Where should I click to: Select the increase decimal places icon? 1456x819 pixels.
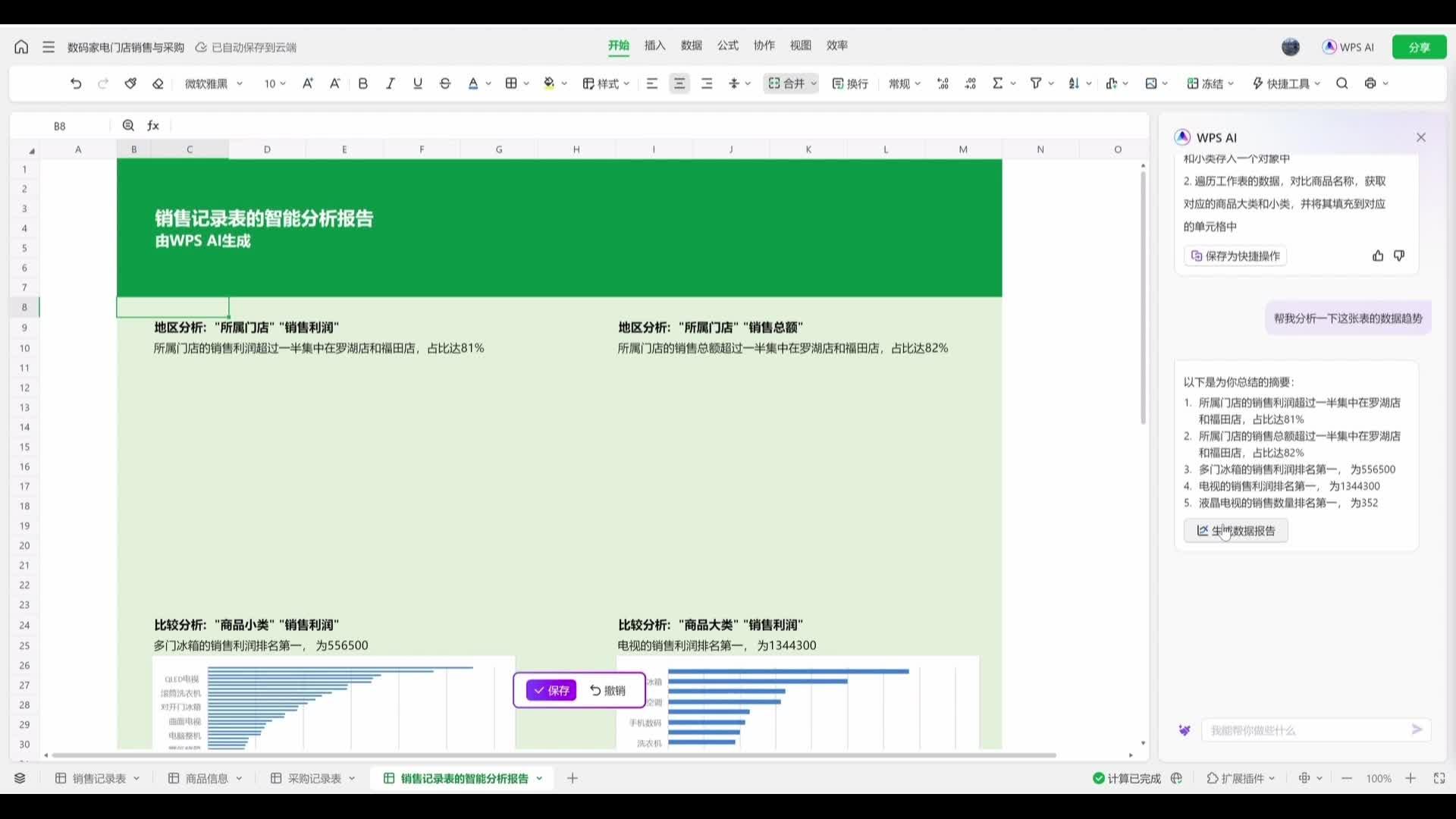943,83
